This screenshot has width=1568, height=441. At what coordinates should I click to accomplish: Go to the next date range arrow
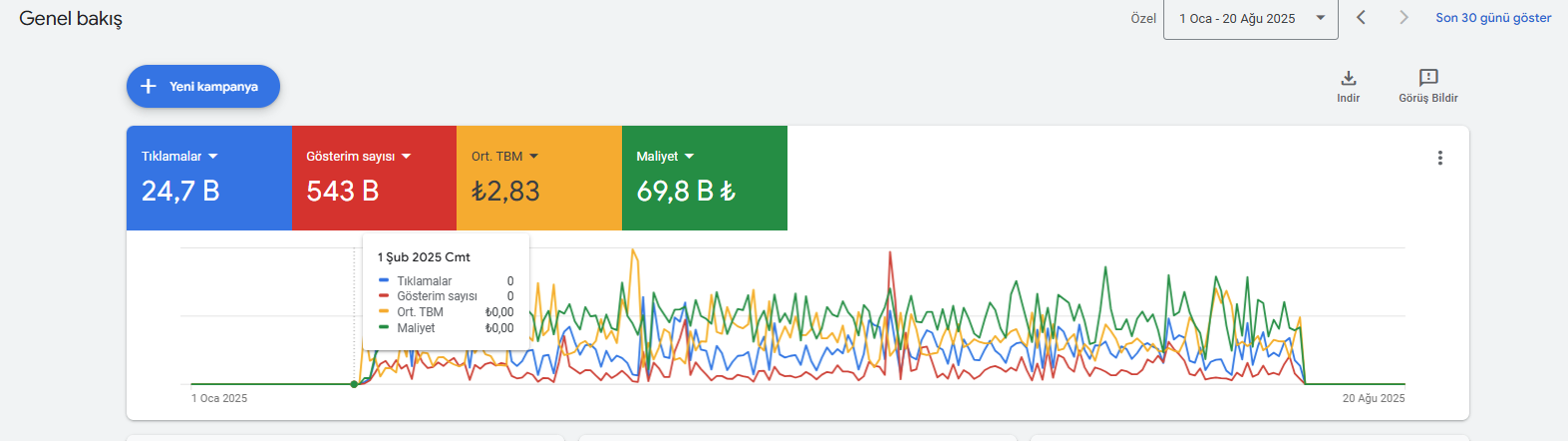point(1404,17)
